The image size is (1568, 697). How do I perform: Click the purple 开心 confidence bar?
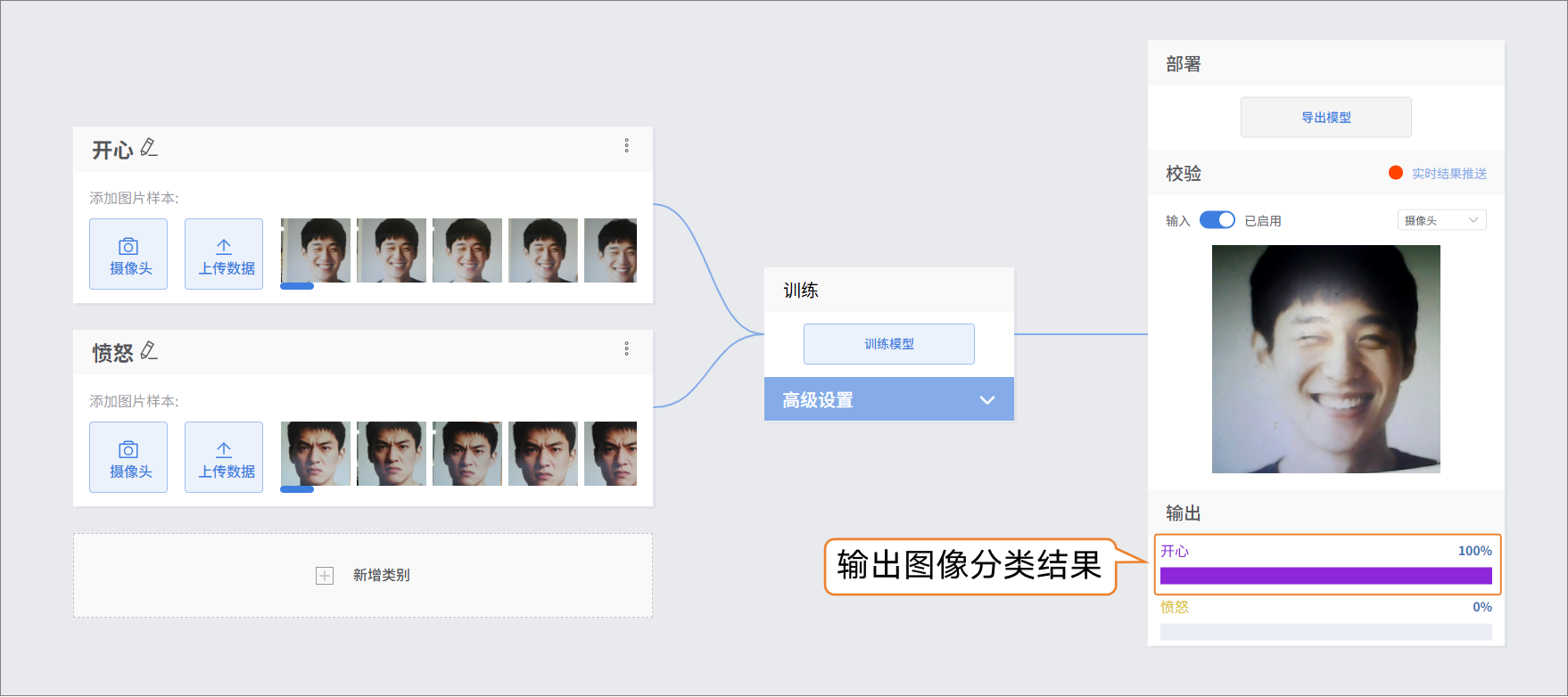[1325, 576]
